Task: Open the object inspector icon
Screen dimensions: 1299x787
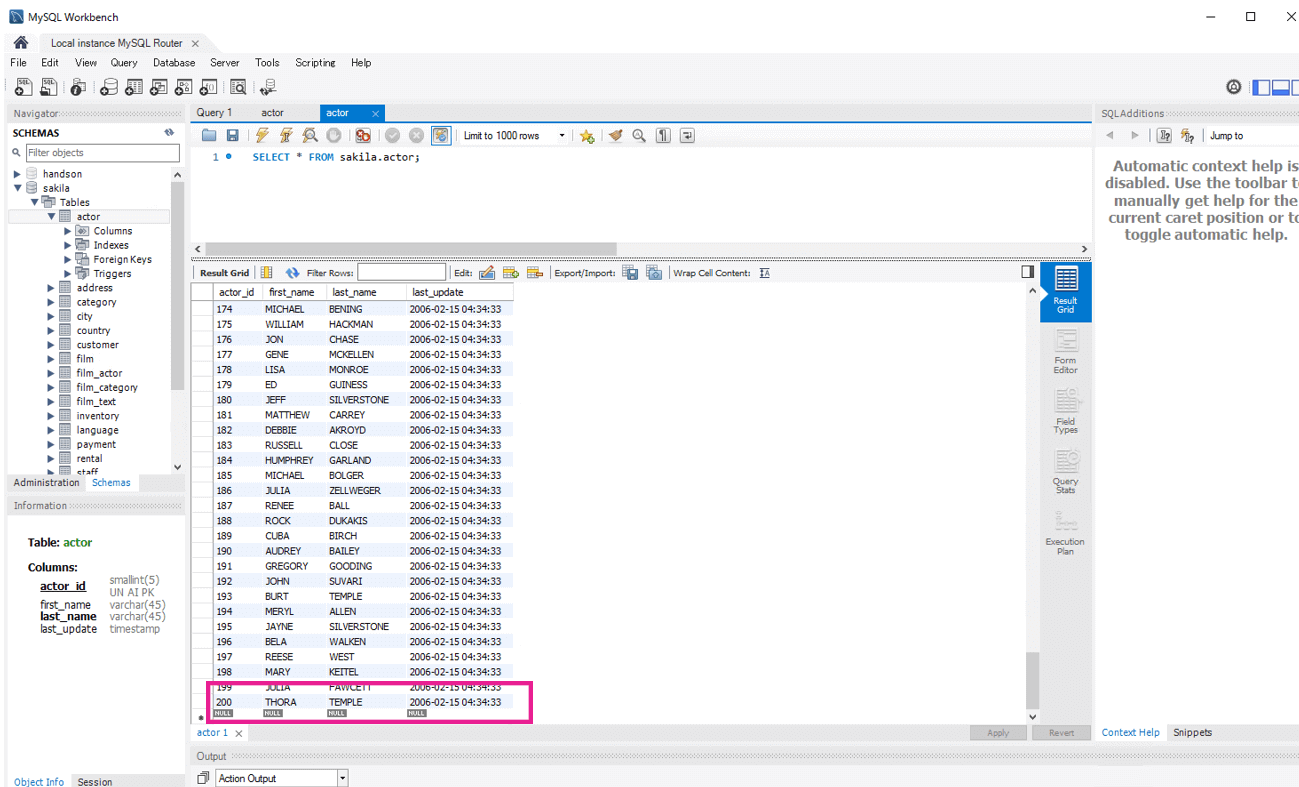Action: click(x=78, y=88)
